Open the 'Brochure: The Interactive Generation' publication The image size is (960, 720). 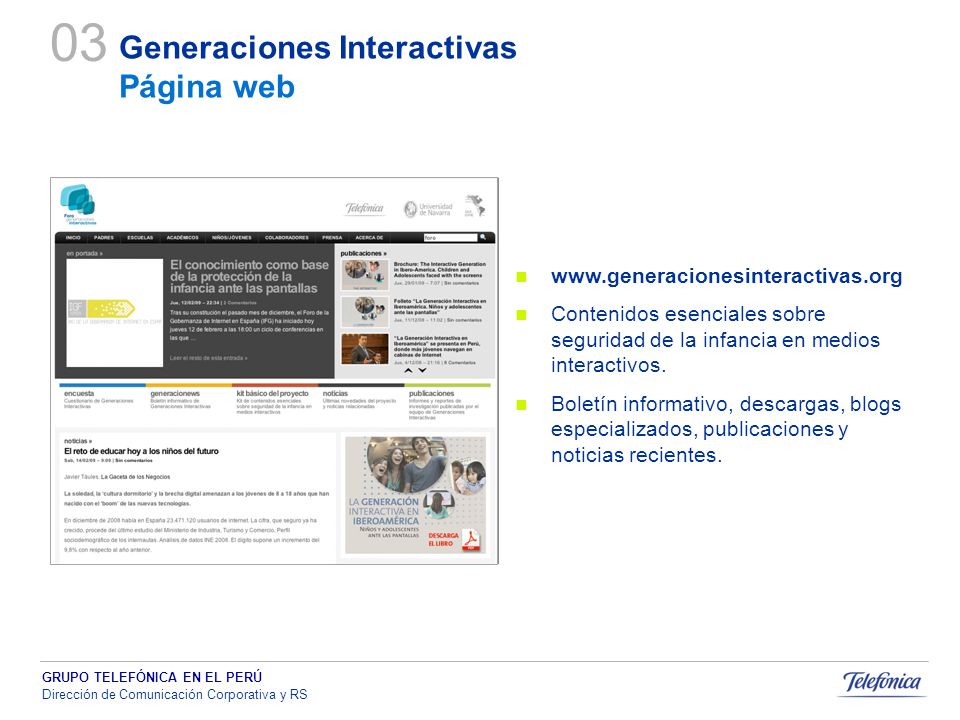point(440,270)
